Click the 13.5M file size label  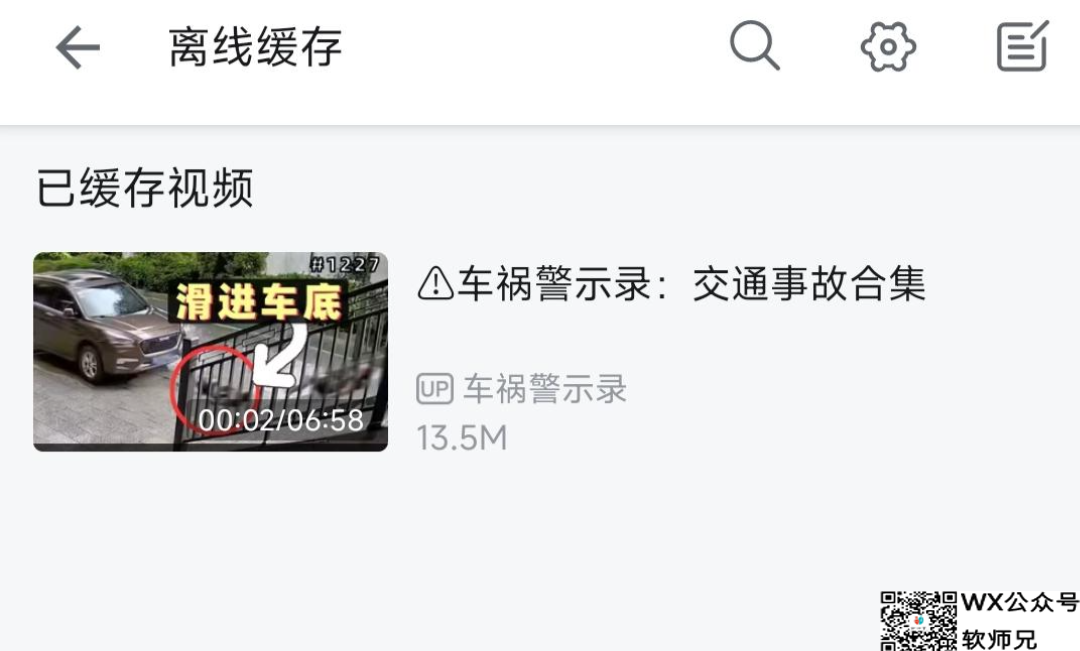[x=462, y=438]
